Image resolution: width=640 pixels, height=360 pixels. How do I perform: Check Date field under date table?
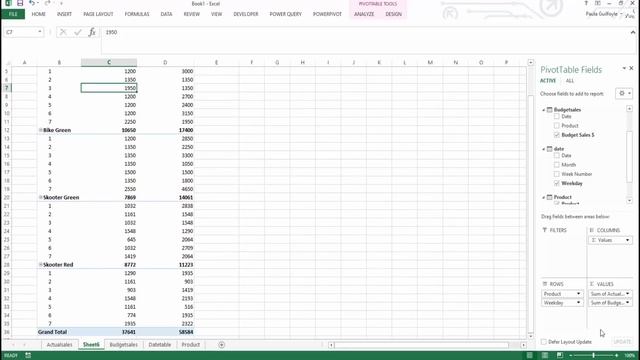(x=557, y=156)
